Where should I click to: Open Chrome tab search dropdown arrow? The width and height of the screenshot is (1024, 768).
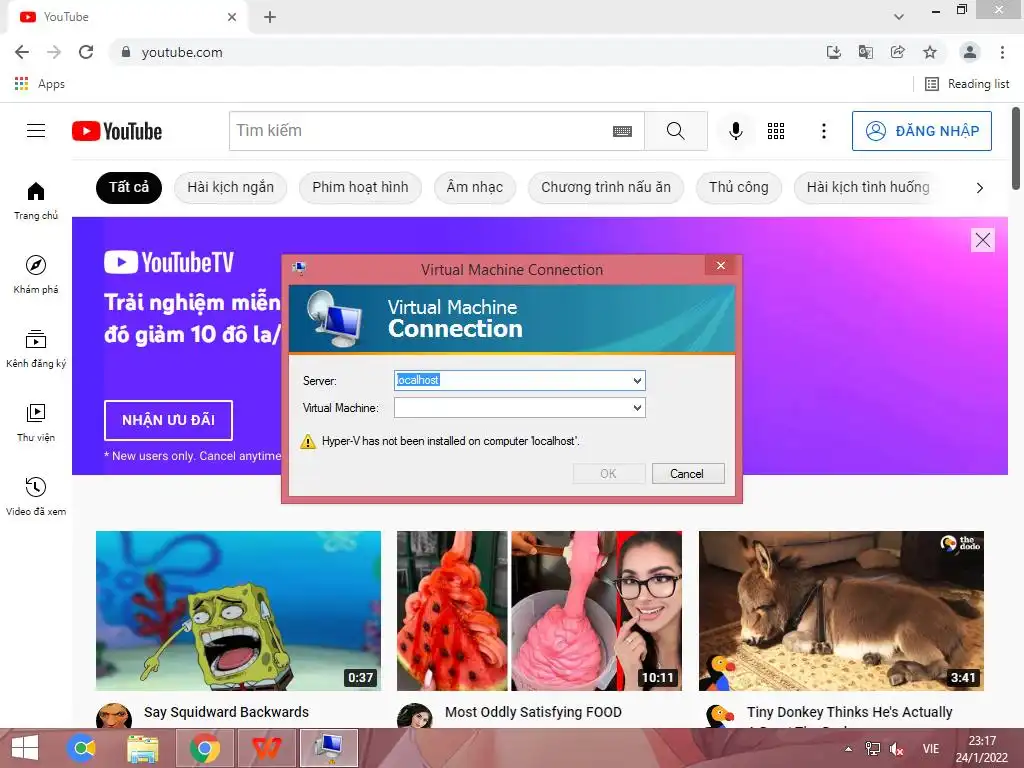coord(899,17)
